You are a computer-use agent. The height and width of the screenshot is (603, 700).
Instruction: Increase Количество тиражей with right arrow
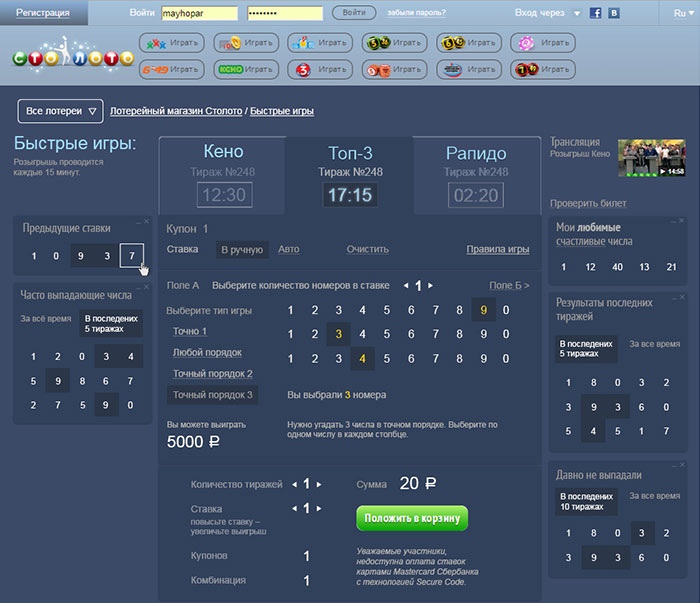[319, 484]
